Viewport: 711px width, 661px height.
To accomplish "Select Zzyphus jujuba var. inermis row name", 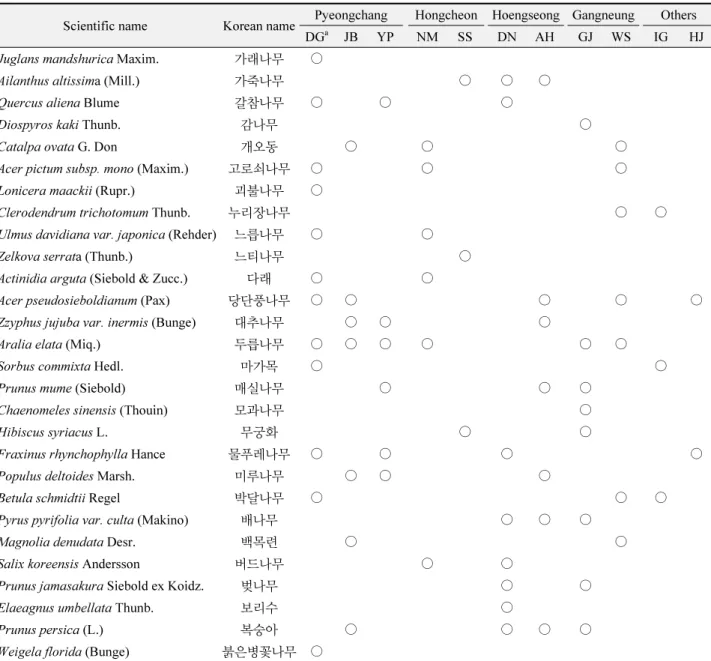I will point(97,322).
